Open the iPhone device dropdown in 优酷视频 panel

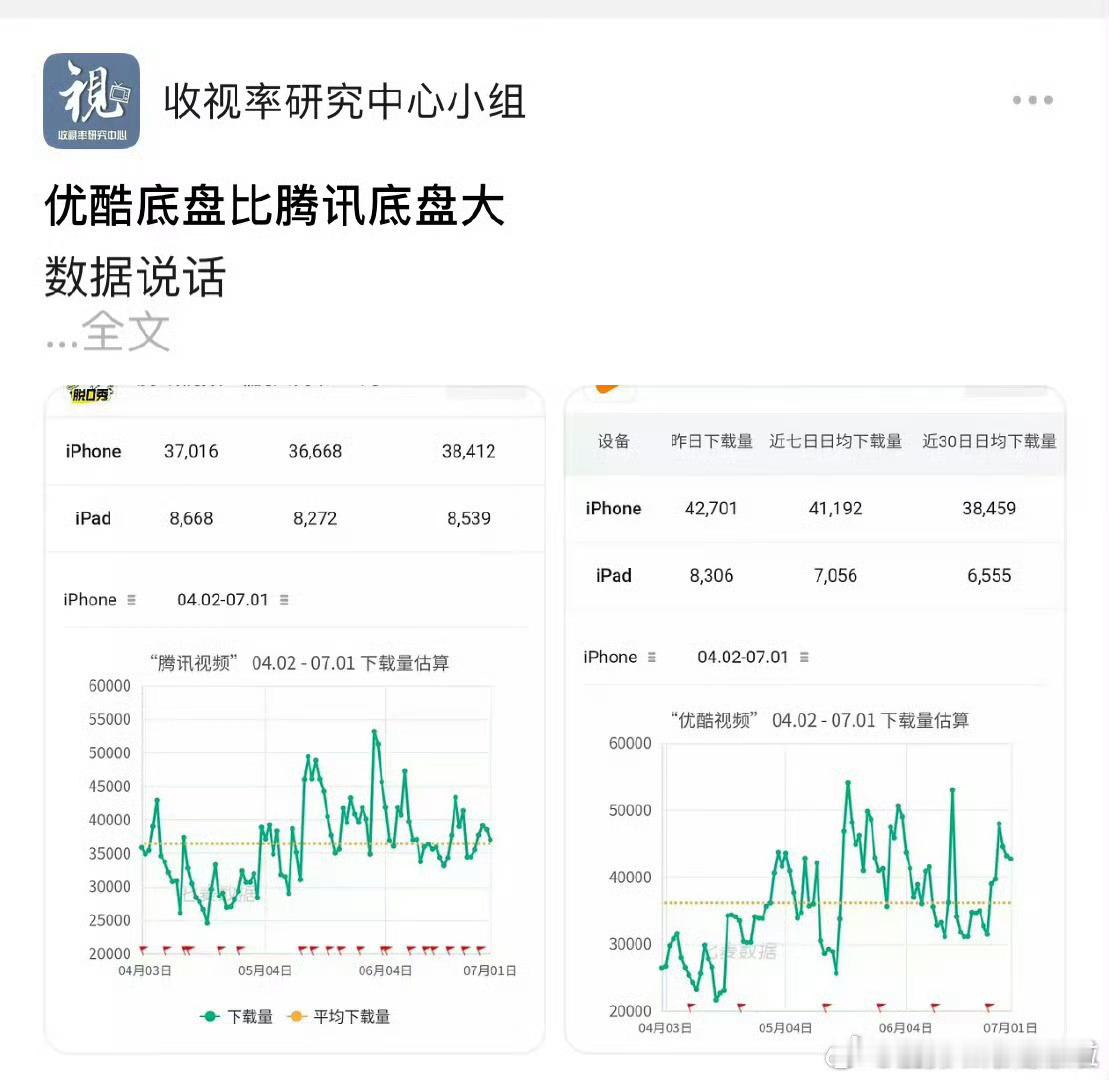[620, 657]
